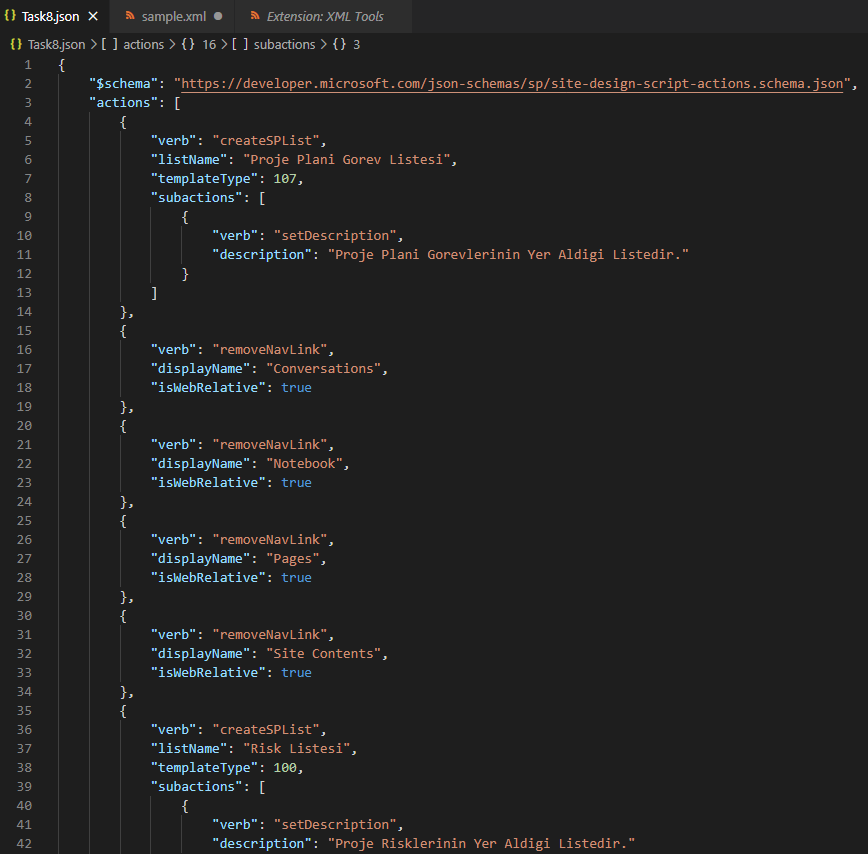Click "createSPList" on line 5
Viewport: 868px width, 854px height.
(266, 141)
